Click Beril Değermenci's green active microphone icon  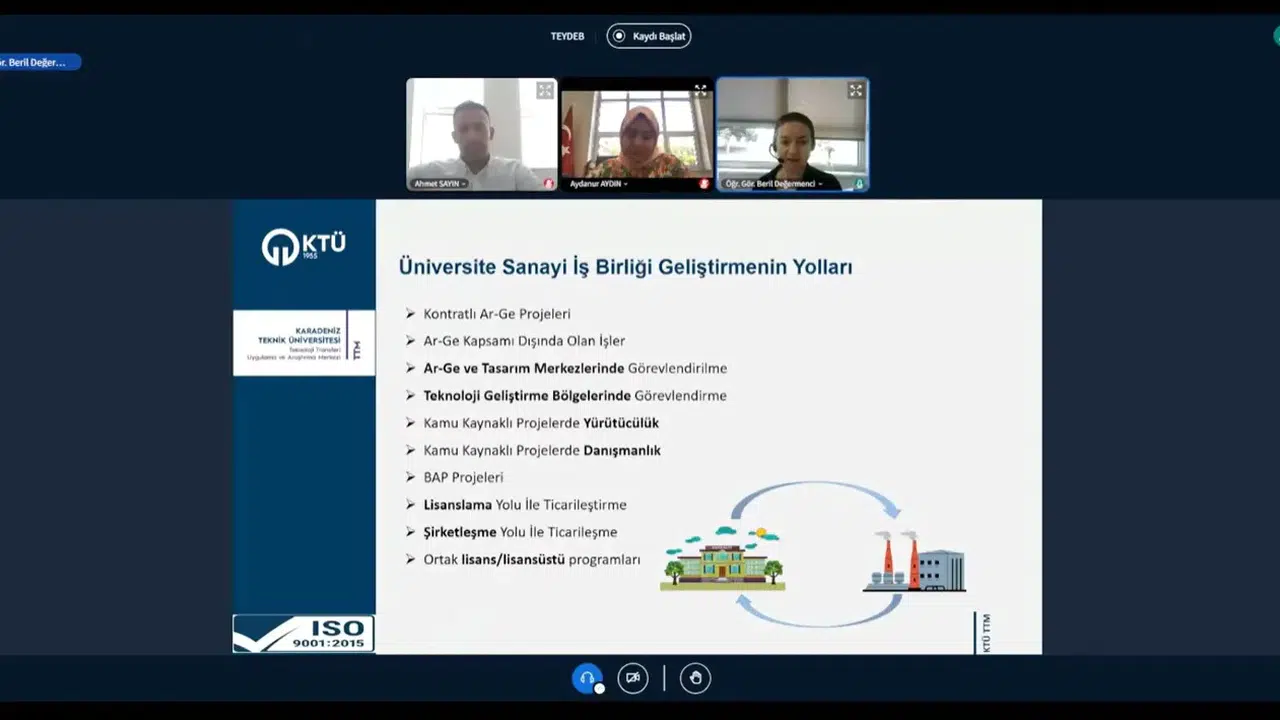point(859,184)
